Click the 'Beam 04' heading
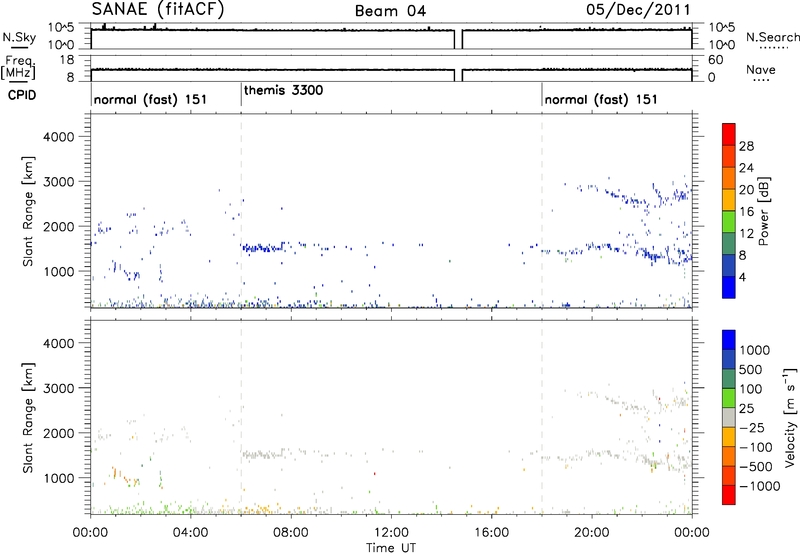This screenshot has height=554, width=800. [x=390, y=11]
